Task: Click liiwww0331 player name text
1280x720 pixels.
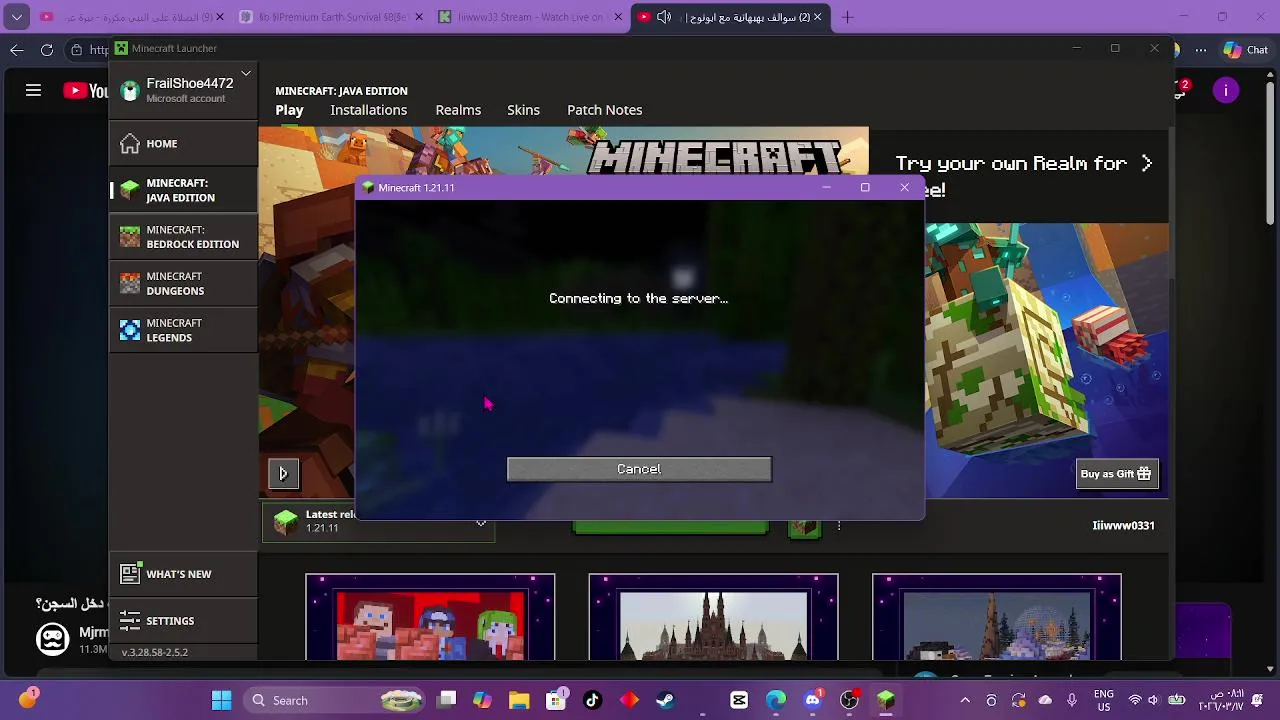Action: 1123,526
